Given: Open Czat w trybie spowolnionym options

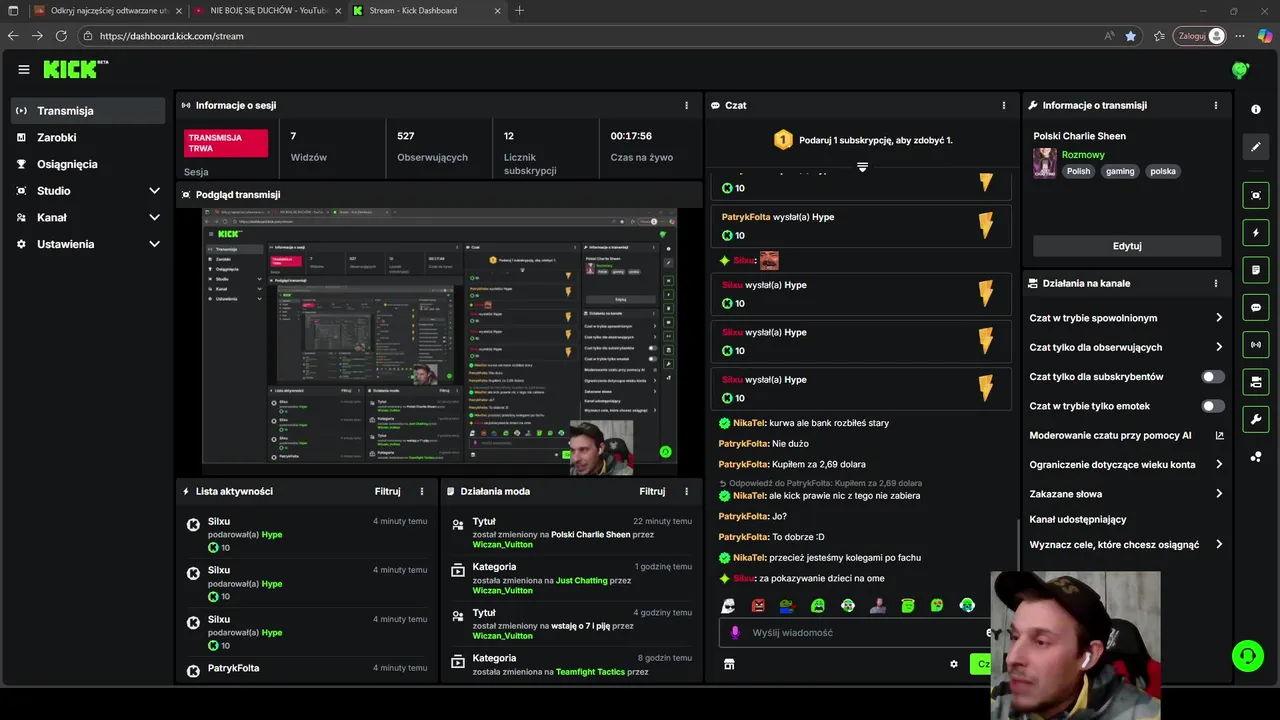Looking at the screenshot, I should point(1126,318).
